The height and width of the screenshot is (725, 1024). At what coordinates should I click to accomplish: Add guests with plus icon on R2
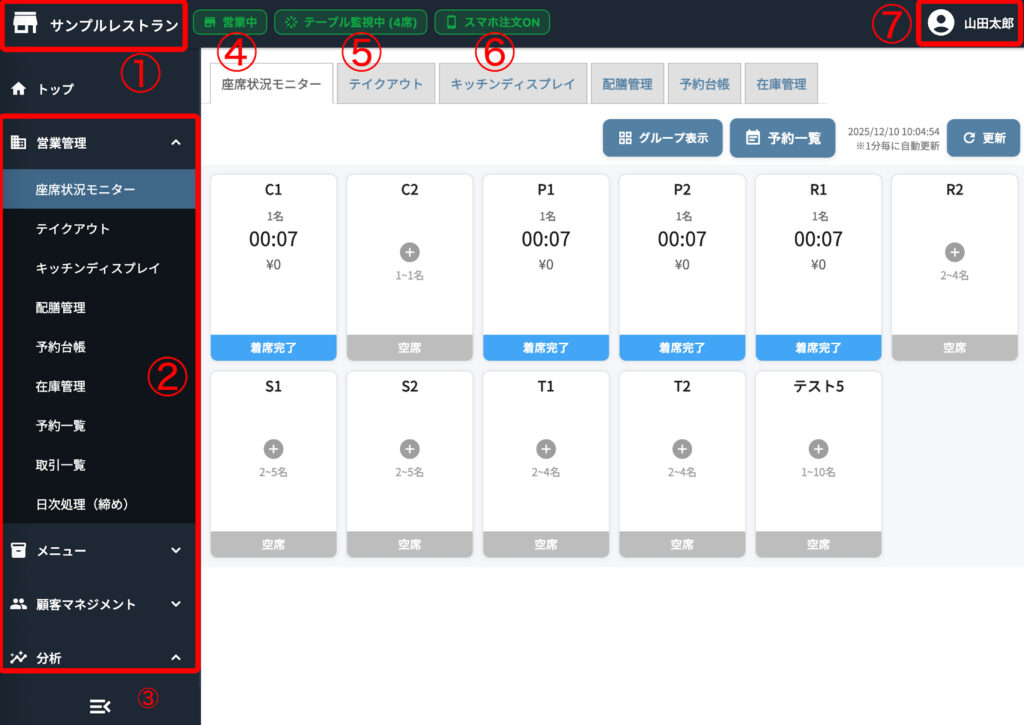click(x=954, y=252)
